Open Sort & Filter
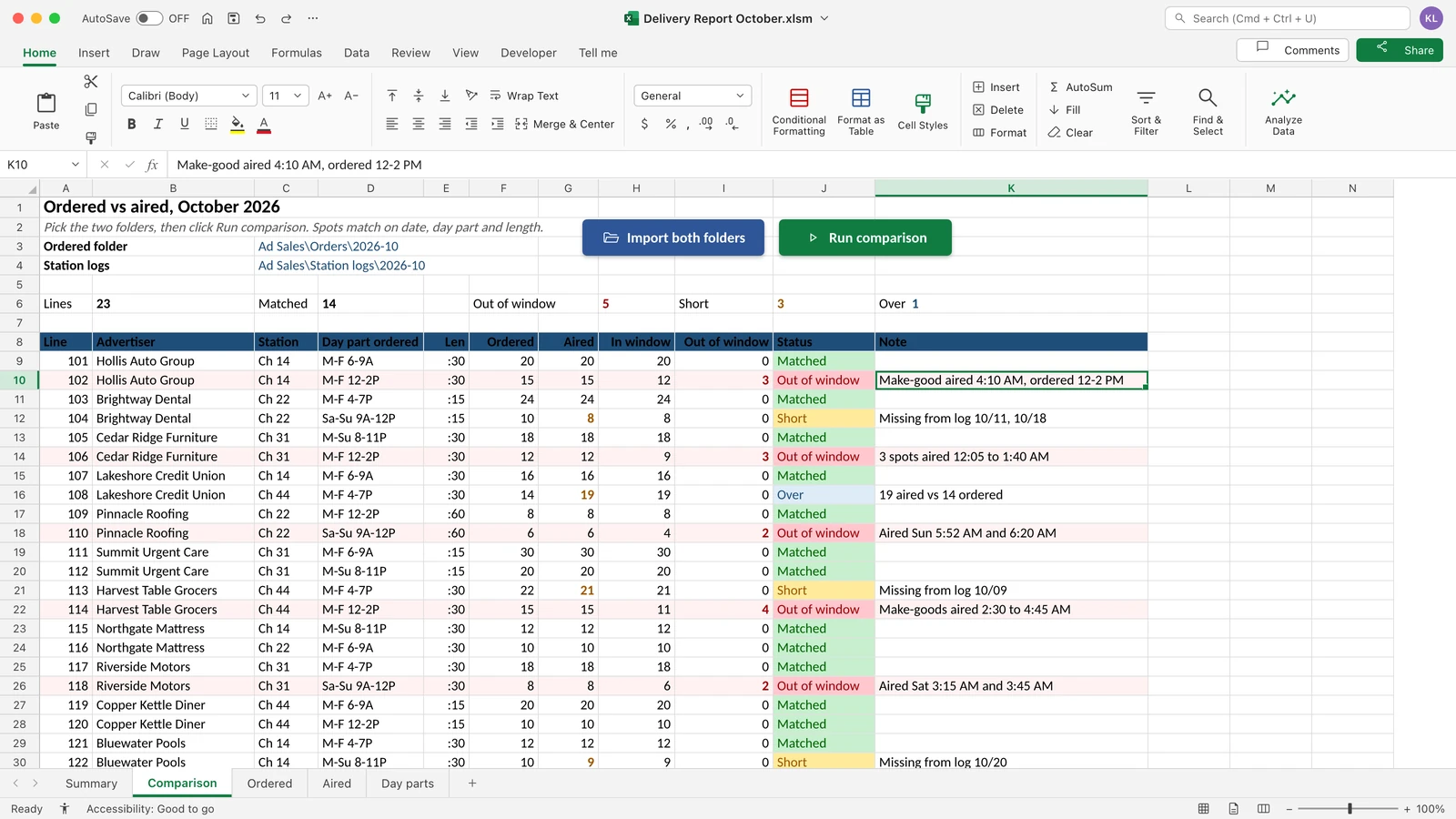Image resolution: width=1456 pixels, height=819 pixels. point(1146,112)
